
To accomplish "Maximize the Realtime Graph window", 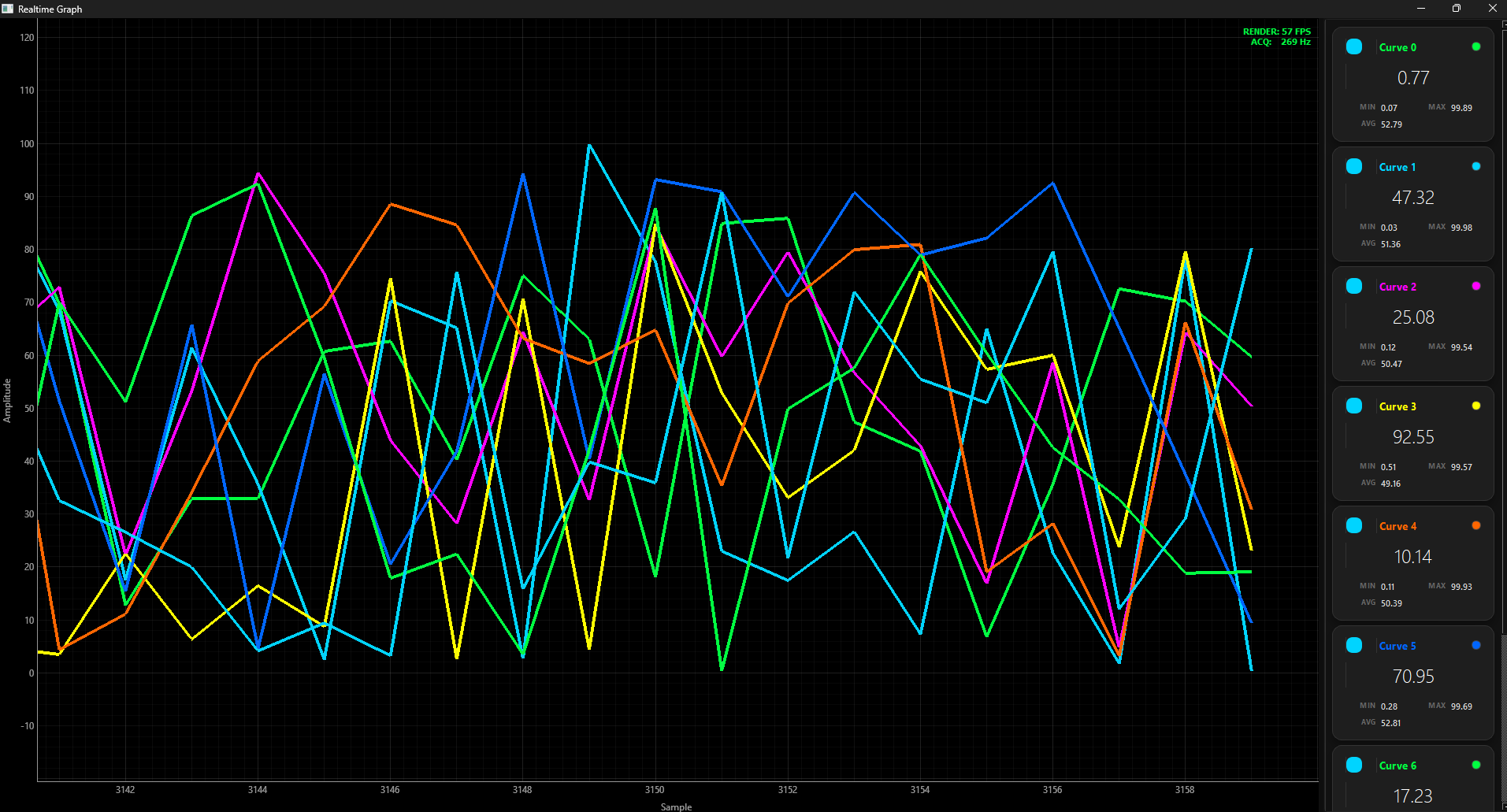I will 1457,9.
